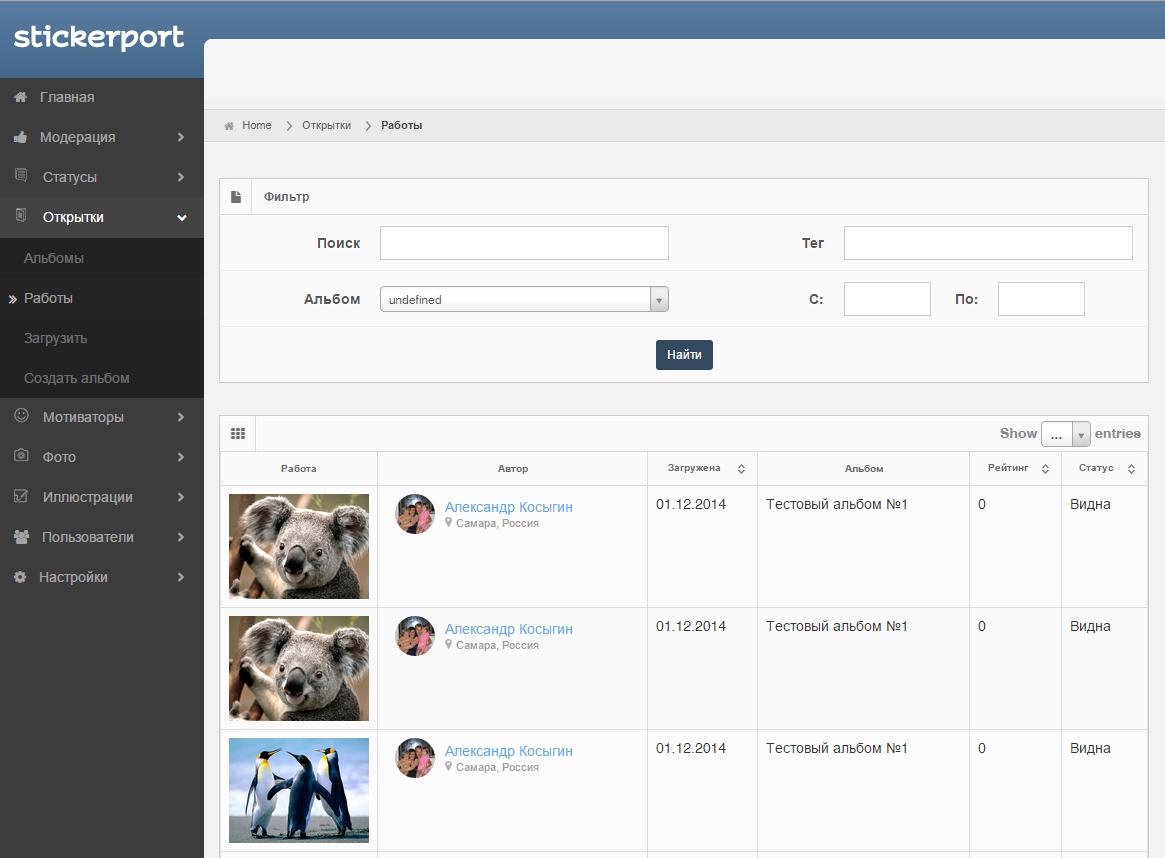Click the camera icon beside Фото
The height and width of the screenshot is (858, 1165).
tap(21, 456)
